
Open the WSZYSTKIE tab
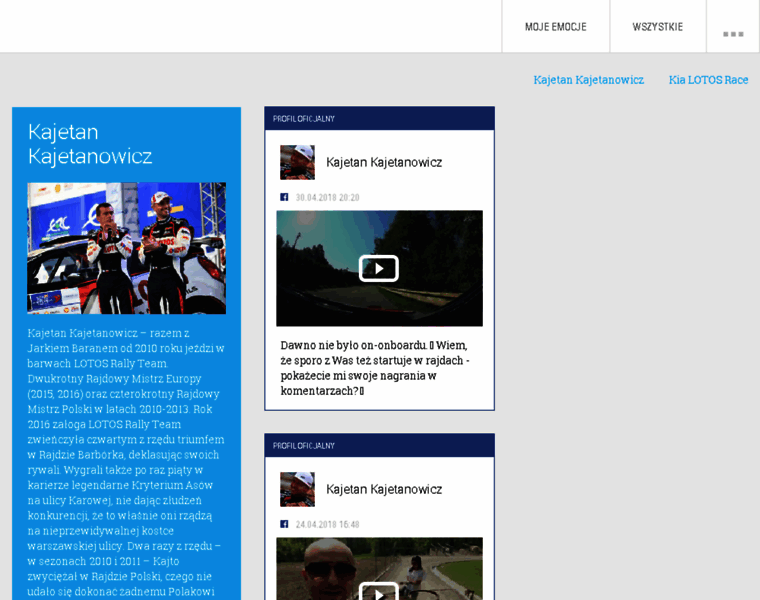[x=658, y=27]
